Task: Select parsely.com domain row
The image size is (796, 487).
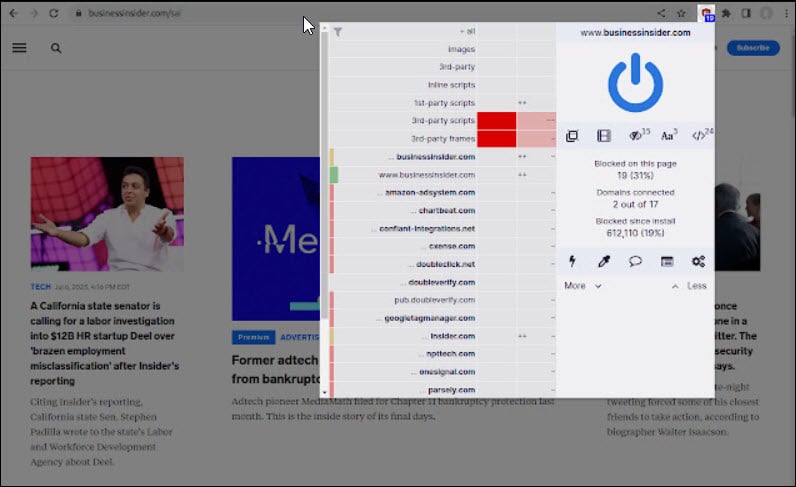Action: coord(442,389)
